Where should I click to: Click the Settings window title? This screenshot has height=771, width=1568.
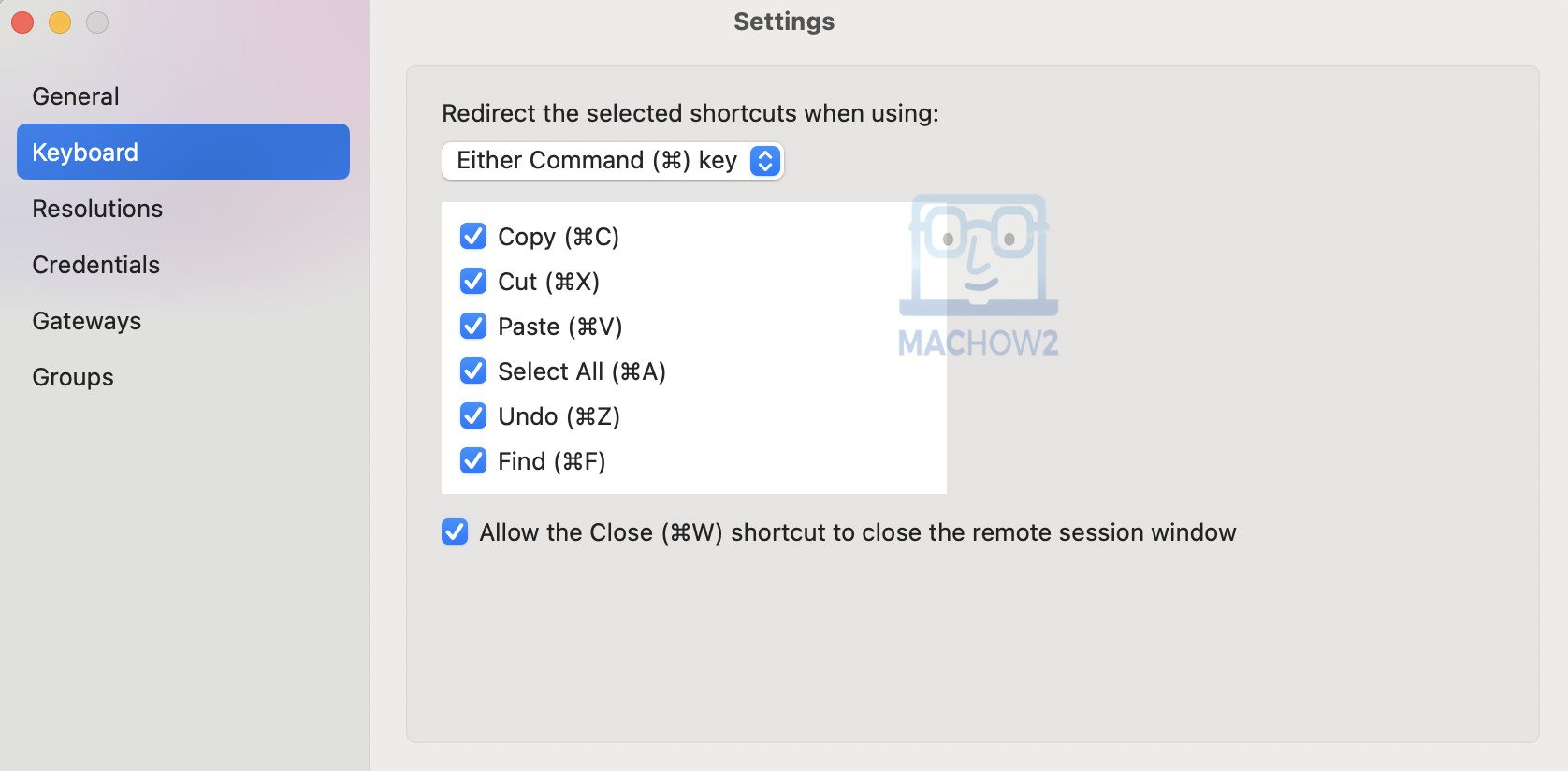783,21
